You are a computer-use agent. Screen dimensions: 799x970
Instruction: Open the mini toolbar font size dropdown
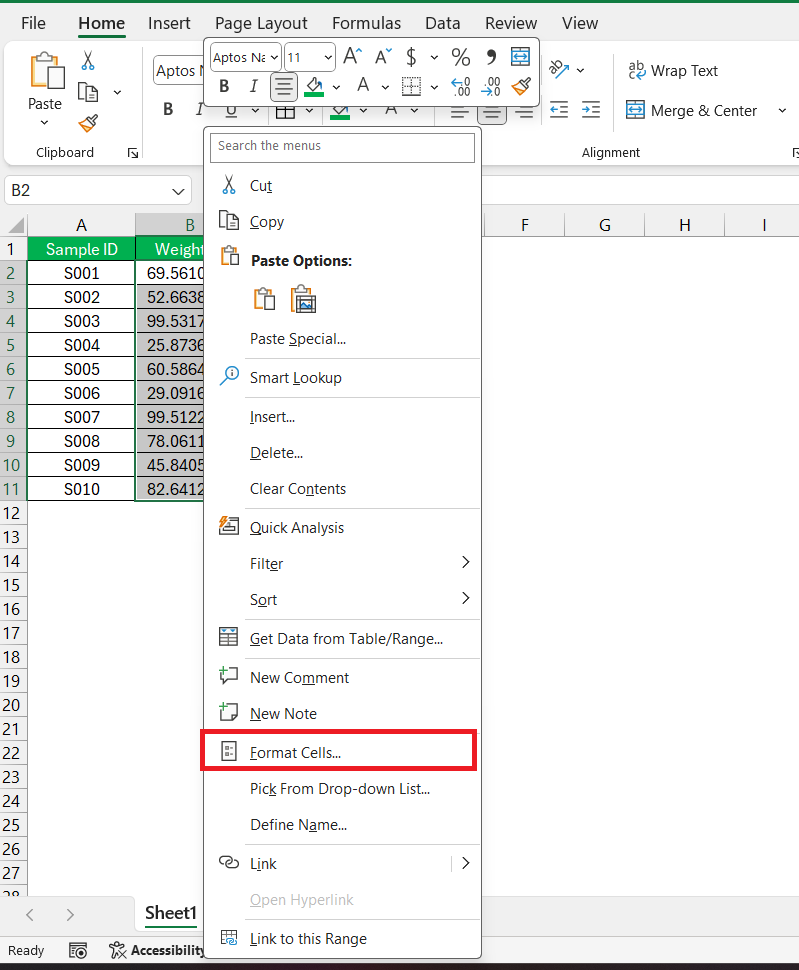328,58
